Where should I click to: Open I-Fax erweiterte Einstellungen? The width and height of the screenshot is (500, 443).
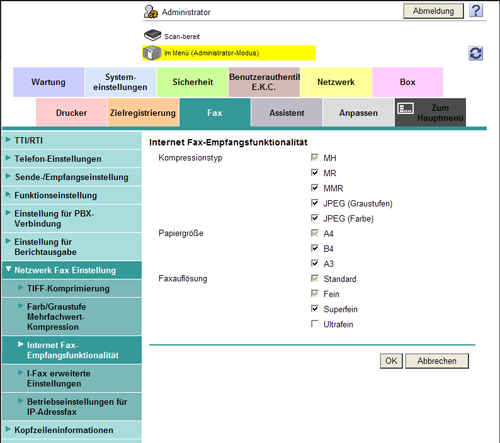click(x=72, y=378)
